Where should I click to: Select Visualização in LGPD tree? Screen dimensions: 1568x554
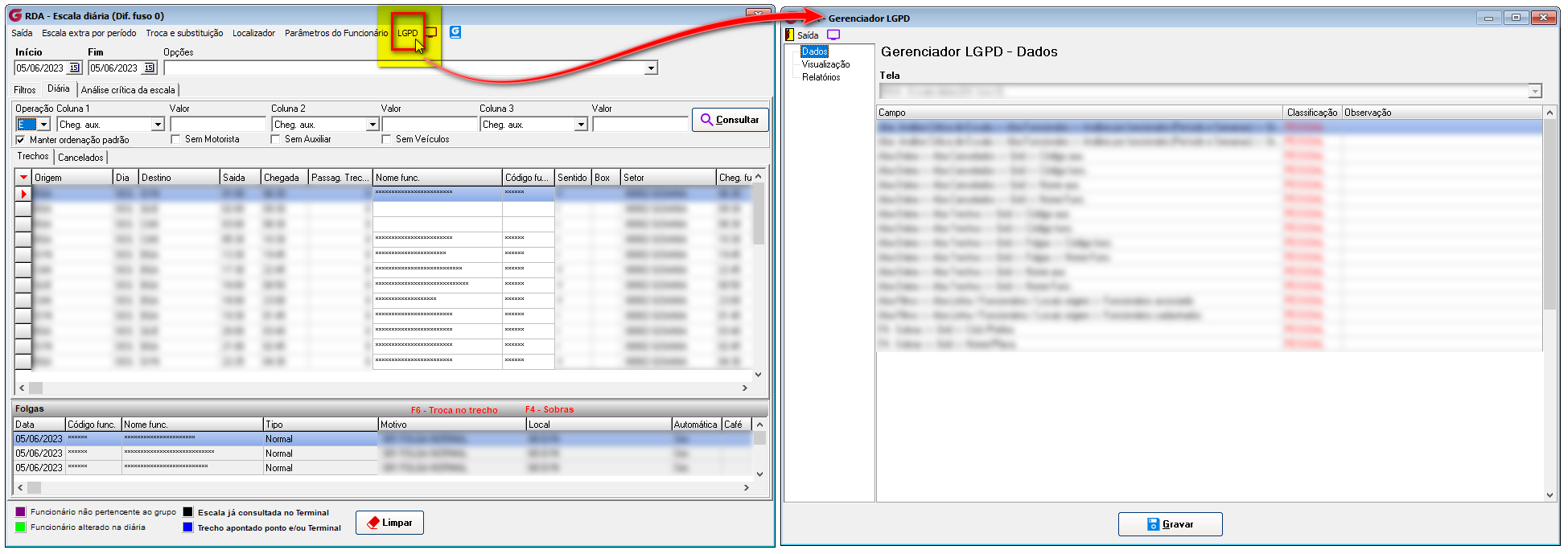click(825, 64)
